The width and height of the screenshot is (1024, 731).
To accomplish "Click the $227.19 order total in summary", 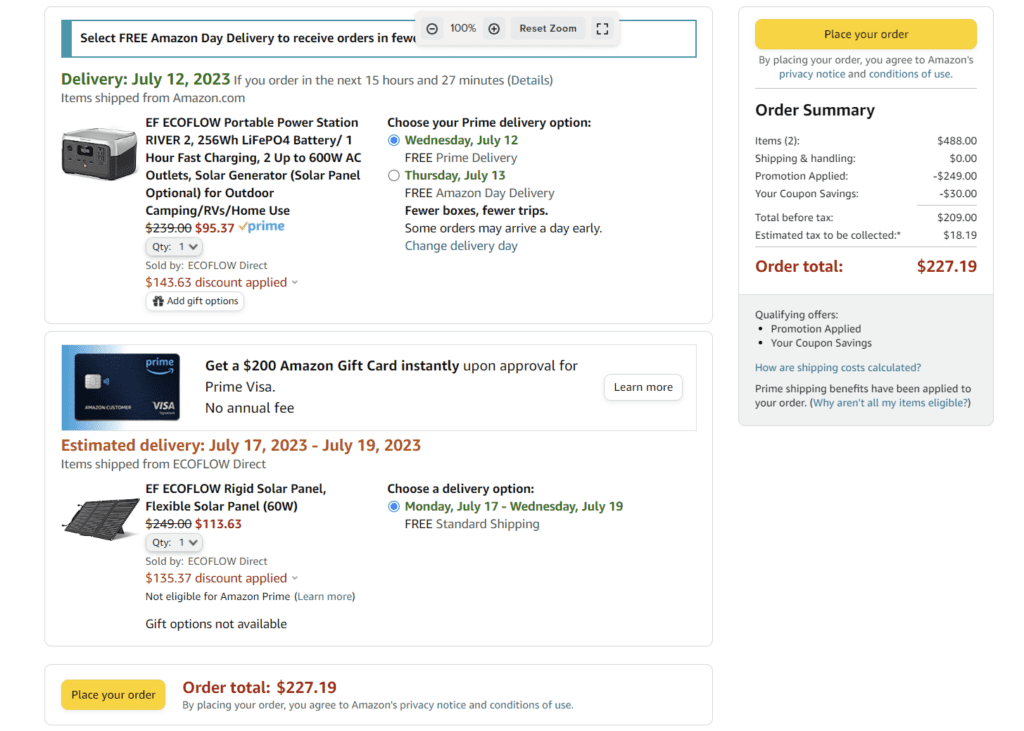I will tap(946, 267).
